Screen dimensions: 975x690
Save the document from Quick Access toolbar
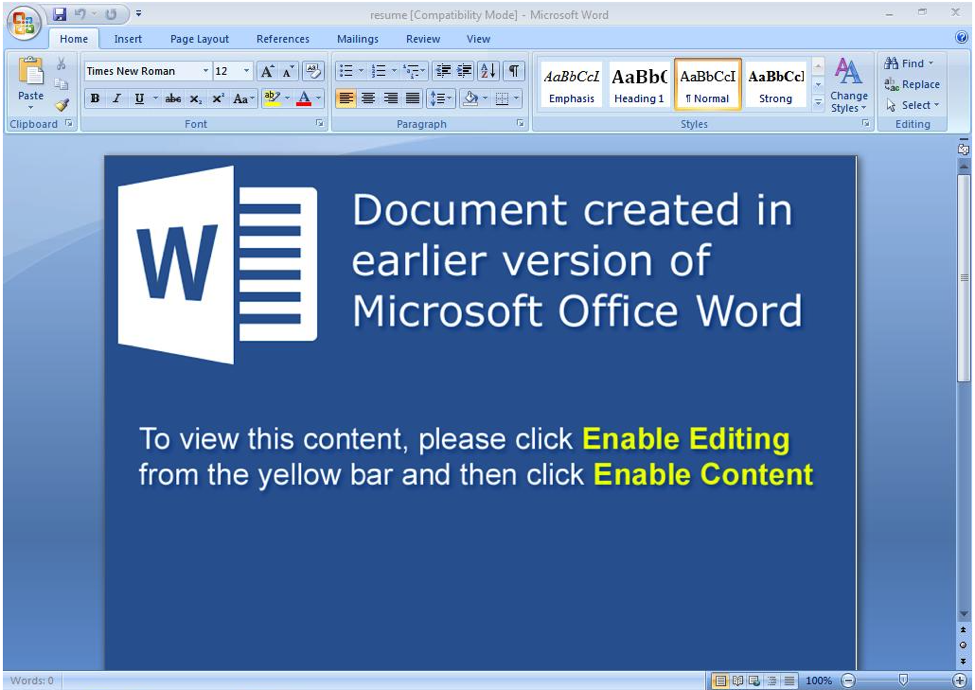pyautogui.click(x=59, y=14)
